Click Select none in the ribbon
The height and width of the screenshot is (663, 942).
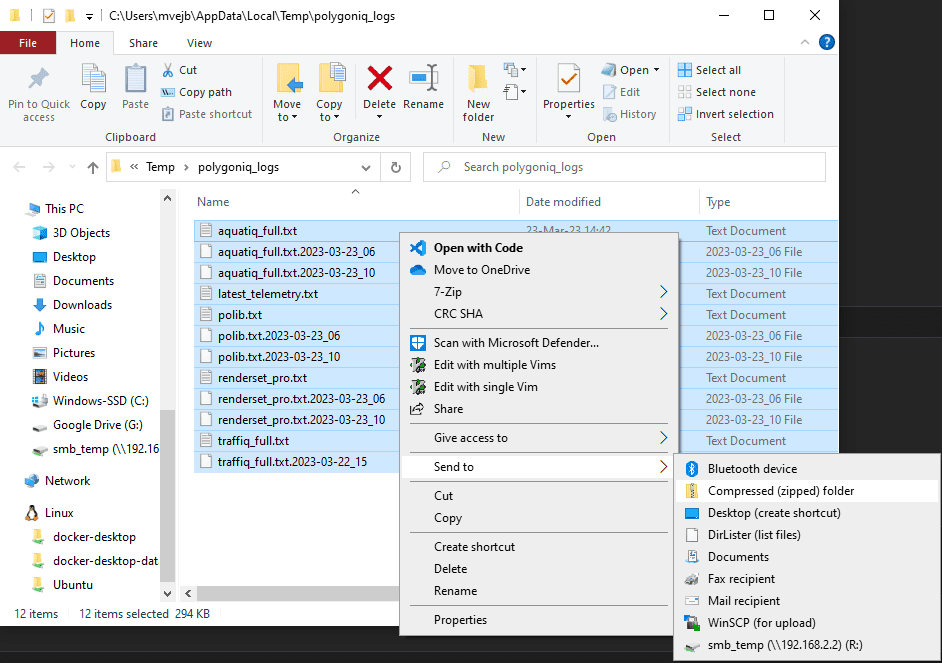[715, 91]
